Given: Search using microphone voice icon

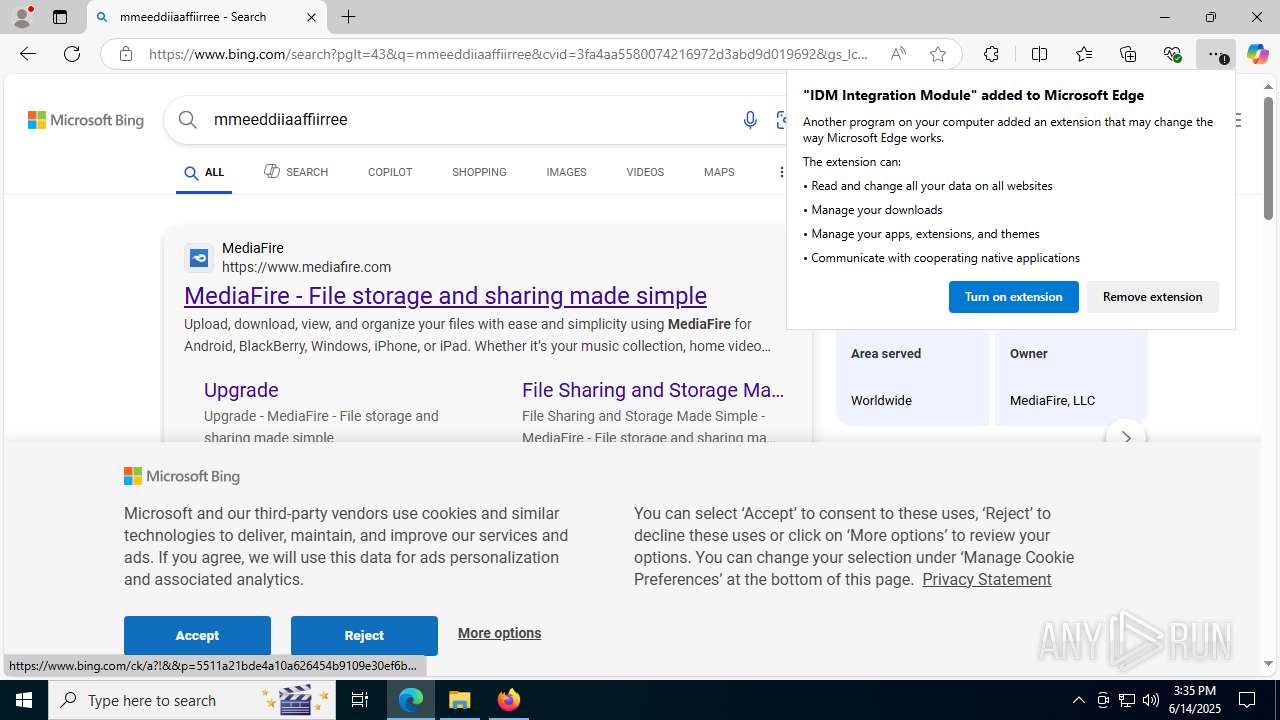Looking at the screenshot, I should (750, 120).
